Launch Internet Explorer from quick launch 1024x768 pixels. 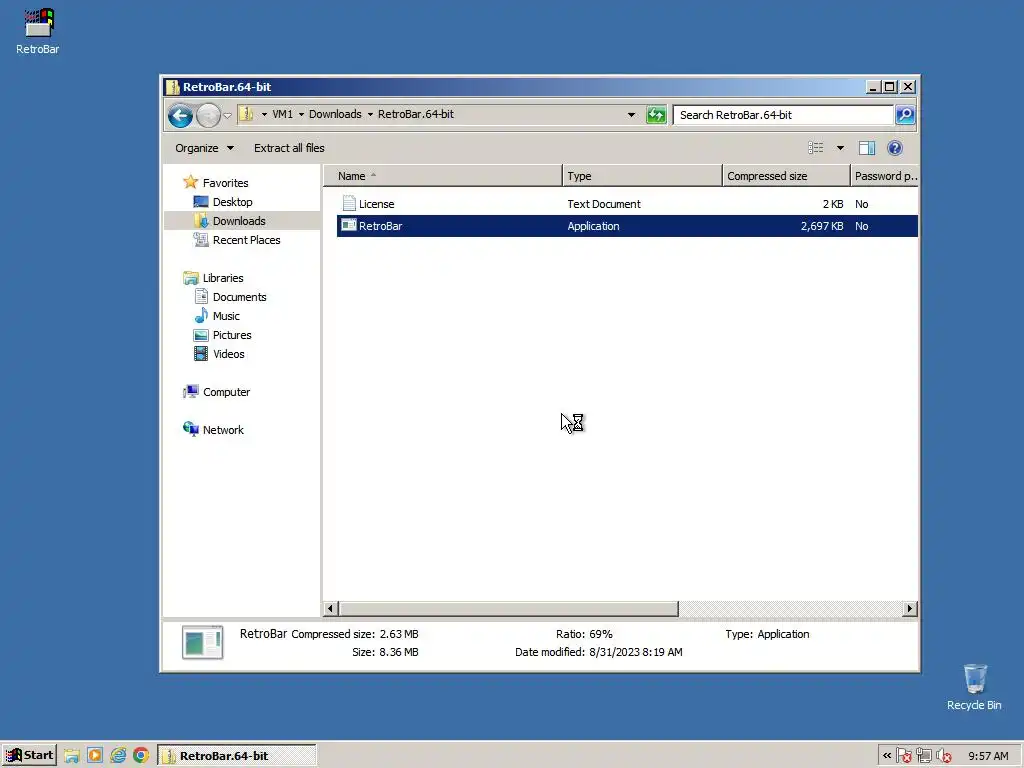[x=118, y=756]
